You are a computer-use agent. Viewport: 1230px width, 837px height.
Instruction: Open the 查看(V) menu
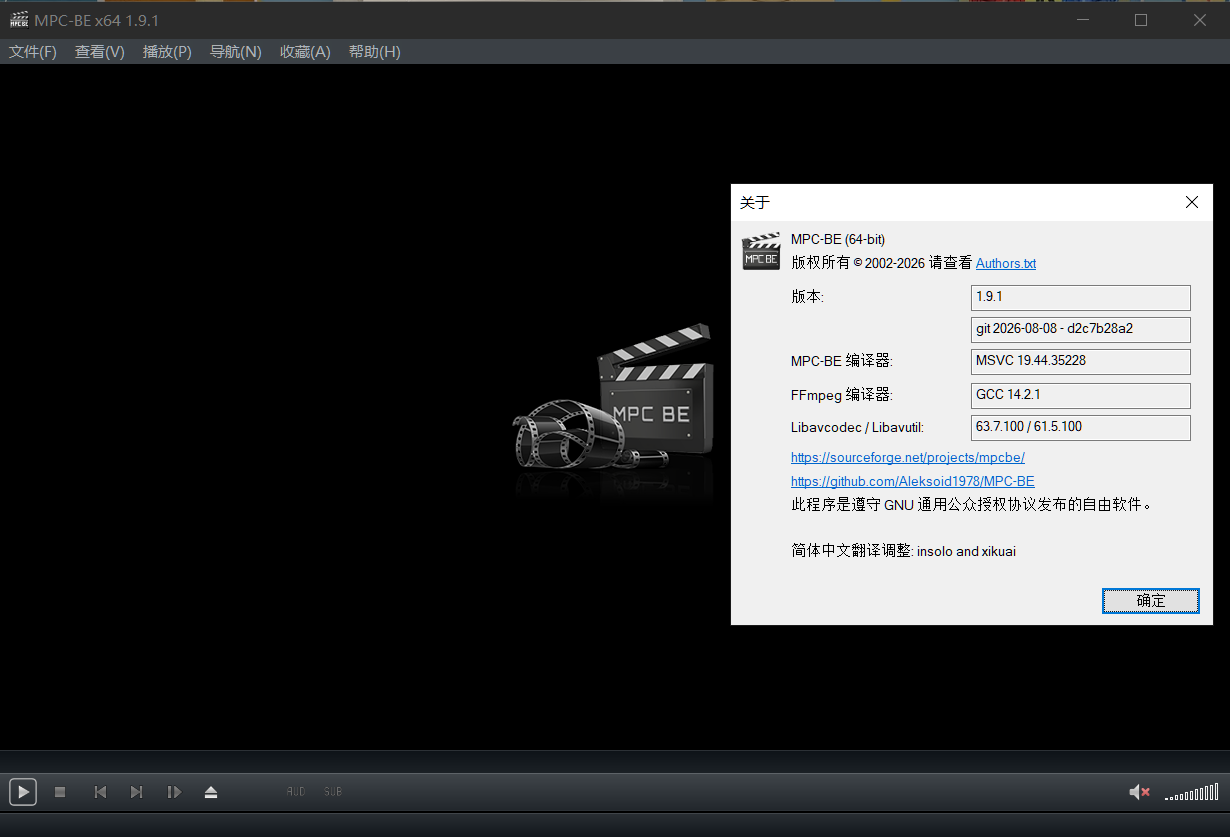[100, 52]
